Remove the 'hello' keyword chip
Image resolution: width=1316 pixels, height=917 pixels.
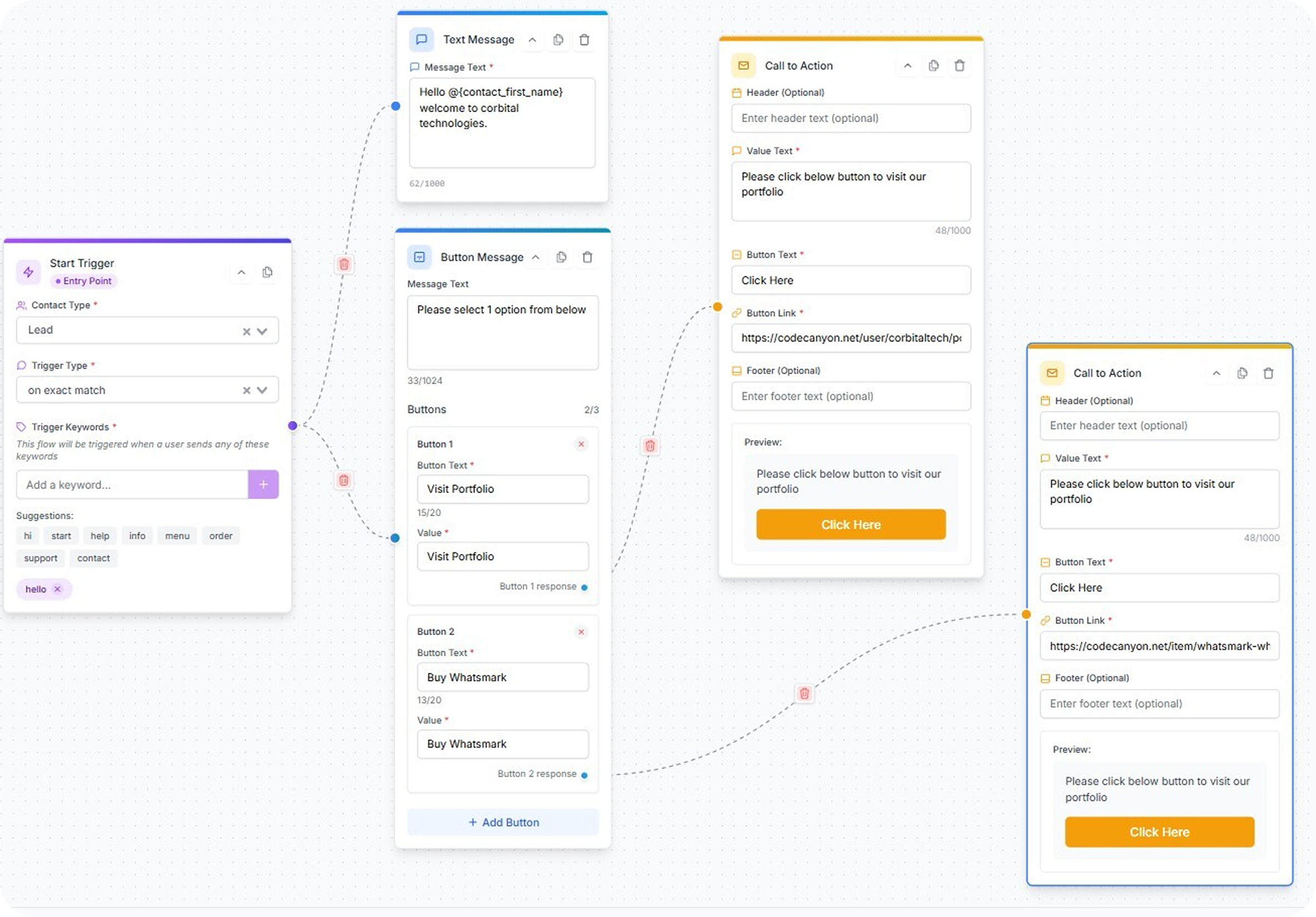57,588
